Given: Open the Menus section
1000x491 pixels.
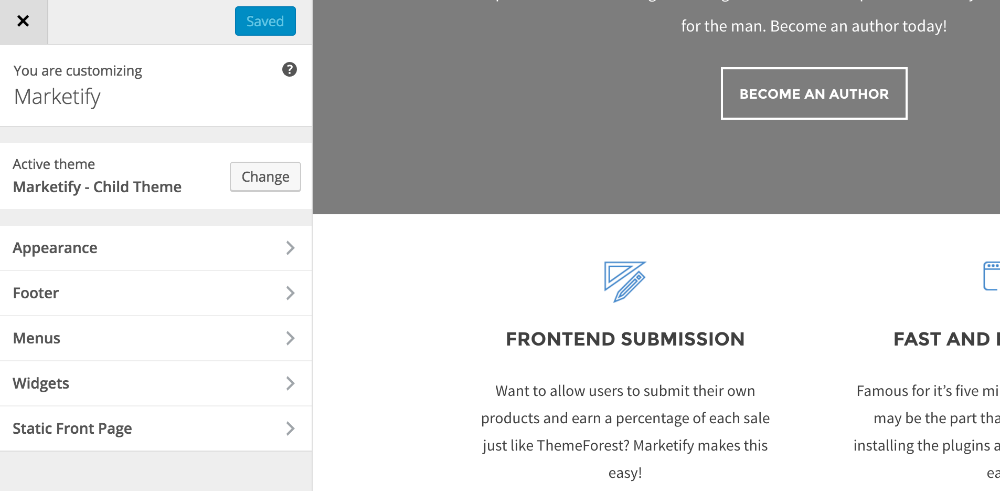Looking at the screenshot, I should pos(156,339).
